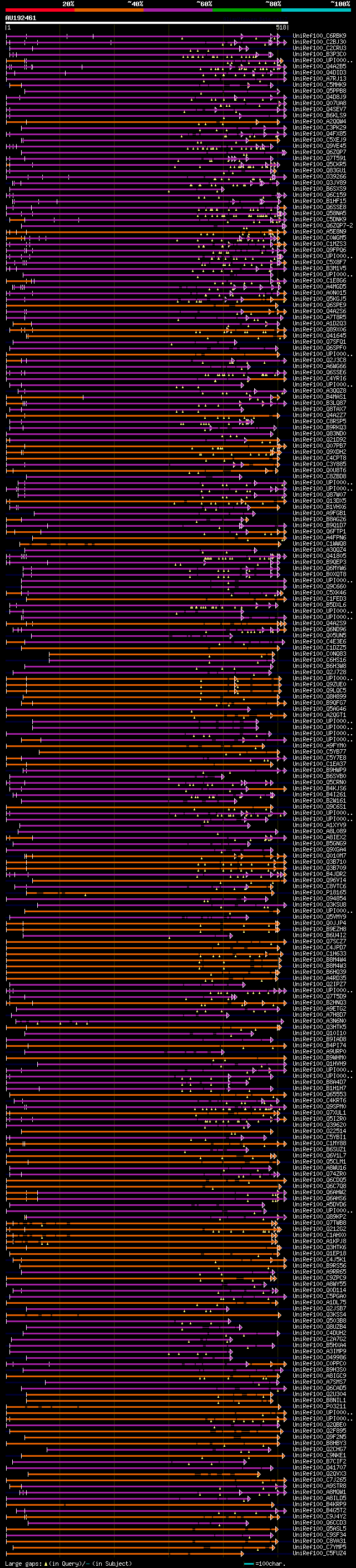This screenshot has width=356, height=1568.
Task: Open hit UniRef100_C2CRU3
Action: [x=319, y=48]
